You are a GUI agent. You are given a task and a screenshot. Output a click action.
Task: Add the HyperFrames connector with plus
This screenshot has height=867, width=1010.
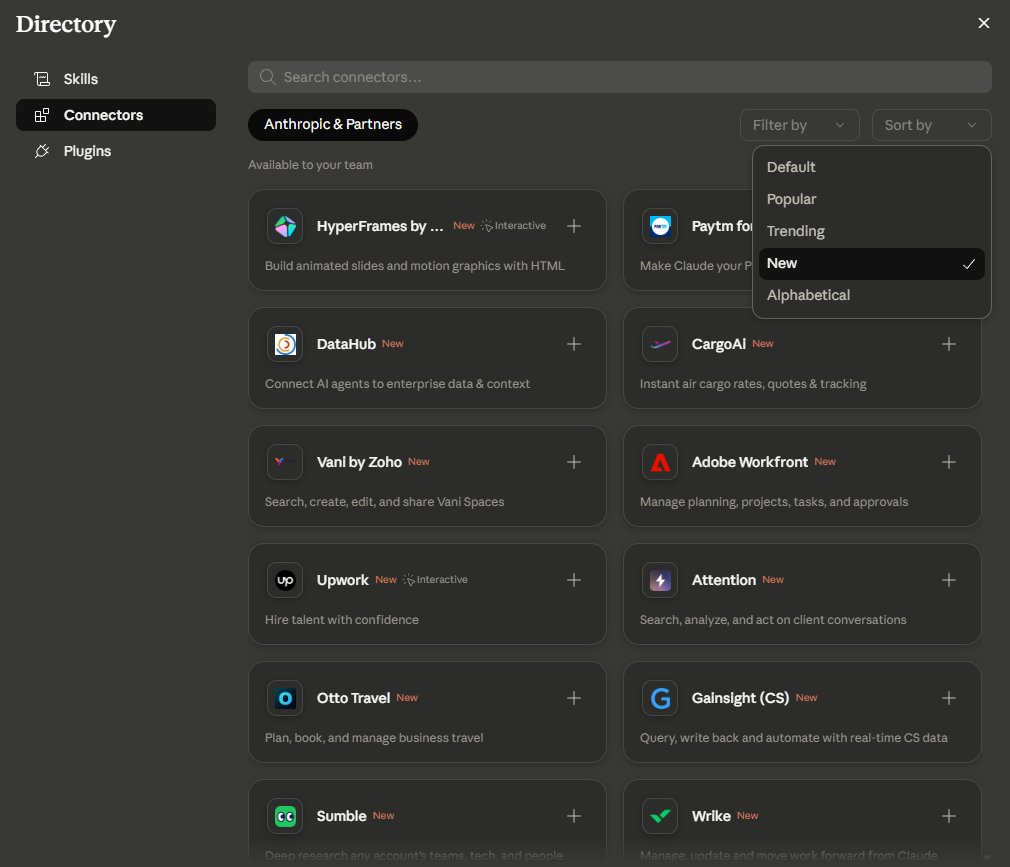pyautogui.click(x=574, y=226)
